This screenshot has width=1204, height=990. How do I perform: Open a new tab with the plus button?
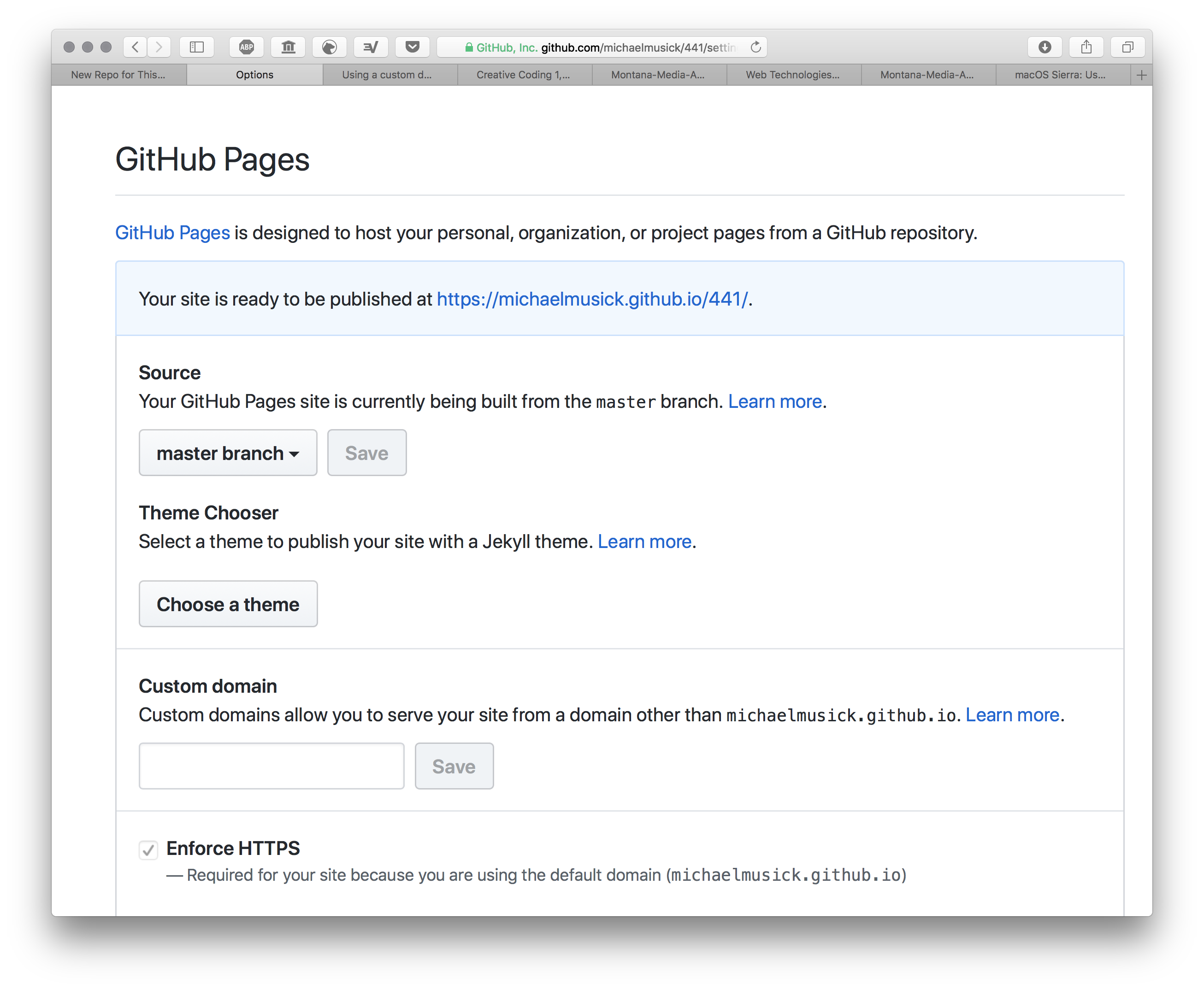click(1141, 75)
